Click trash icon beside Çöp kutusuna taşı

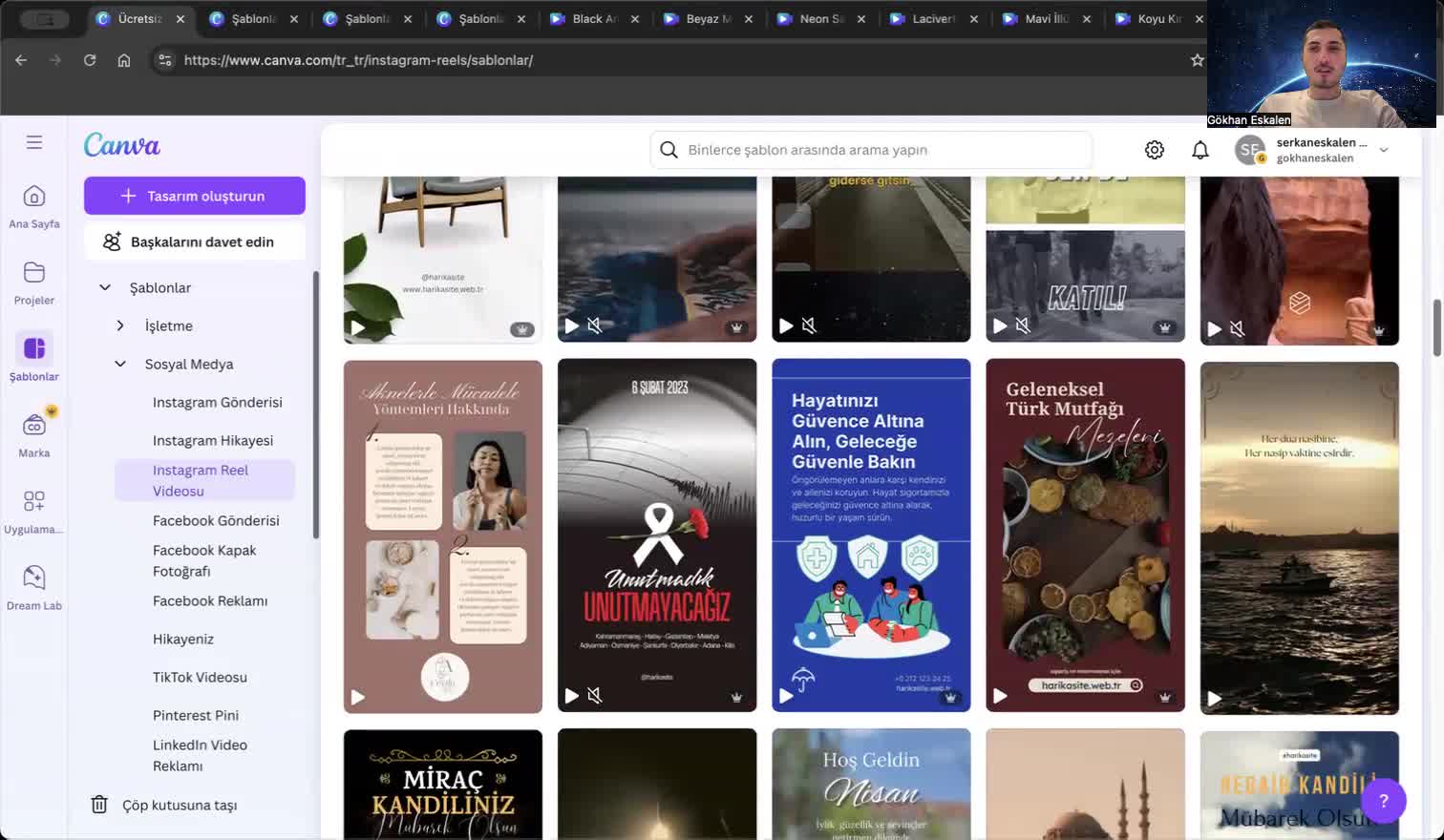coord(99,805)
